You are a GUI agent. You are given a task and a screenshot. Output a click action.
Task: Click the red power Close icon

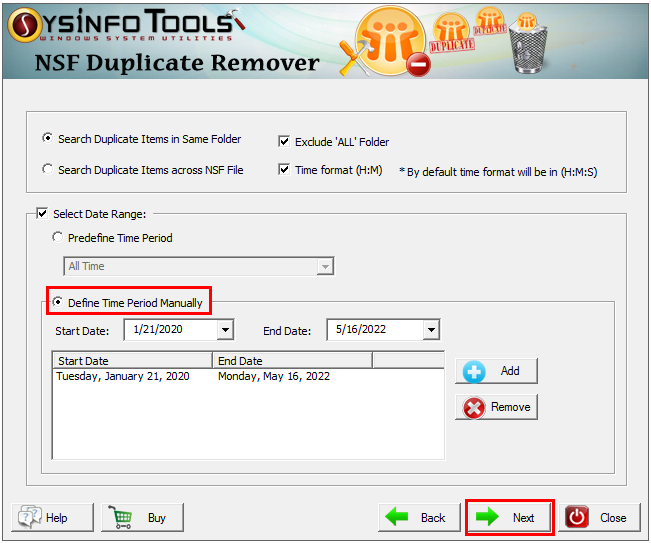tap(577, 517)
